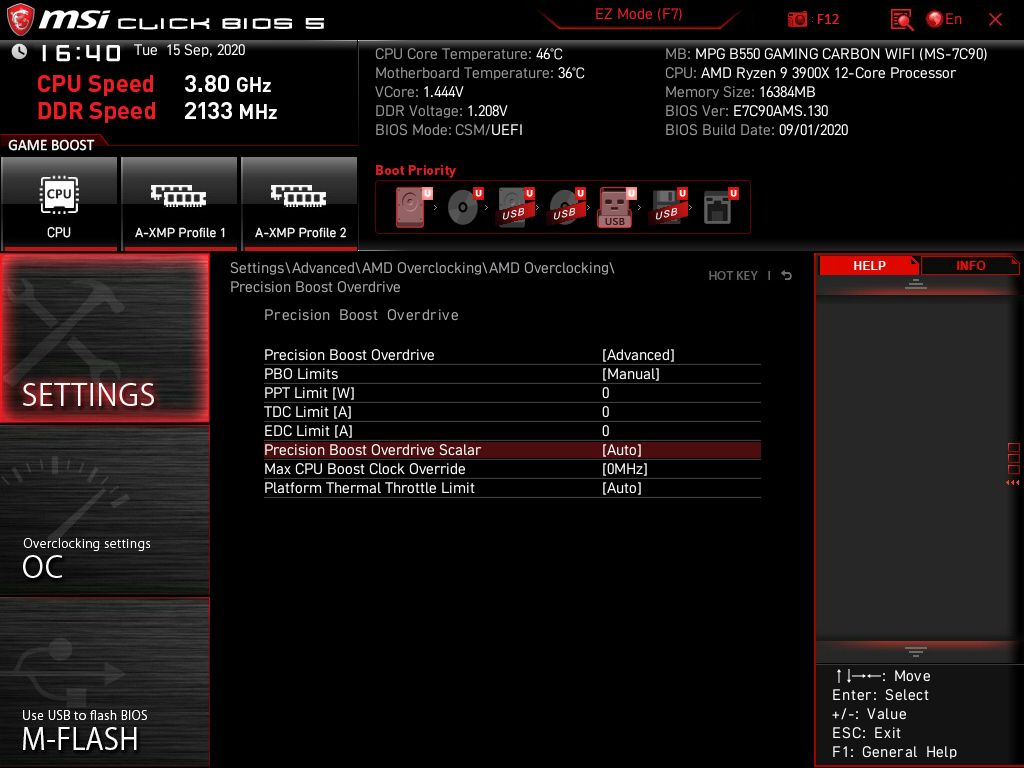
Task: Select network boot device icon
Action: tap(720, 207)
